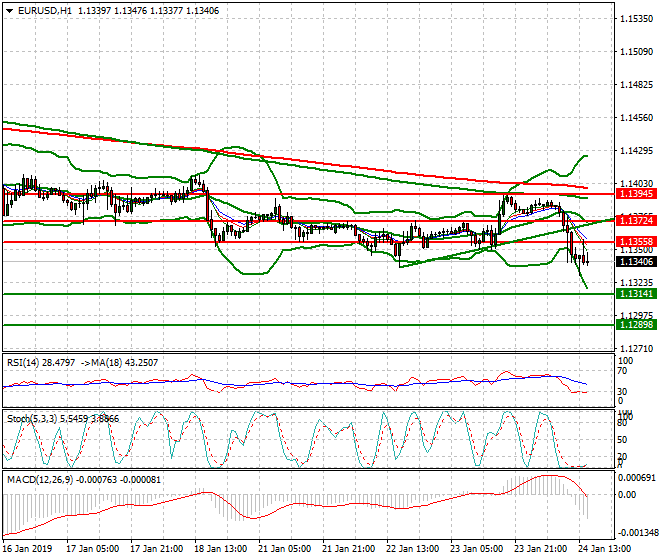This screenshot has width=660, height=560.
Task: Click the red 1.13558 price label
Action: 636,242
